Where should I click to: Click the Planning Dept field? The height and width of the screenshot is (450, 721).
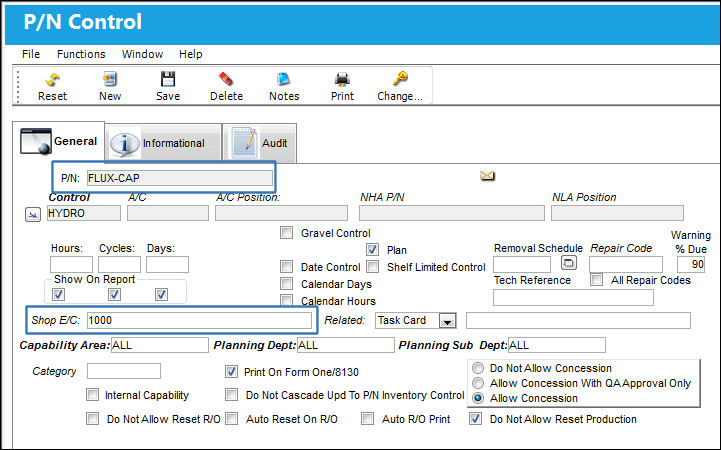click(x=346, y=345)
